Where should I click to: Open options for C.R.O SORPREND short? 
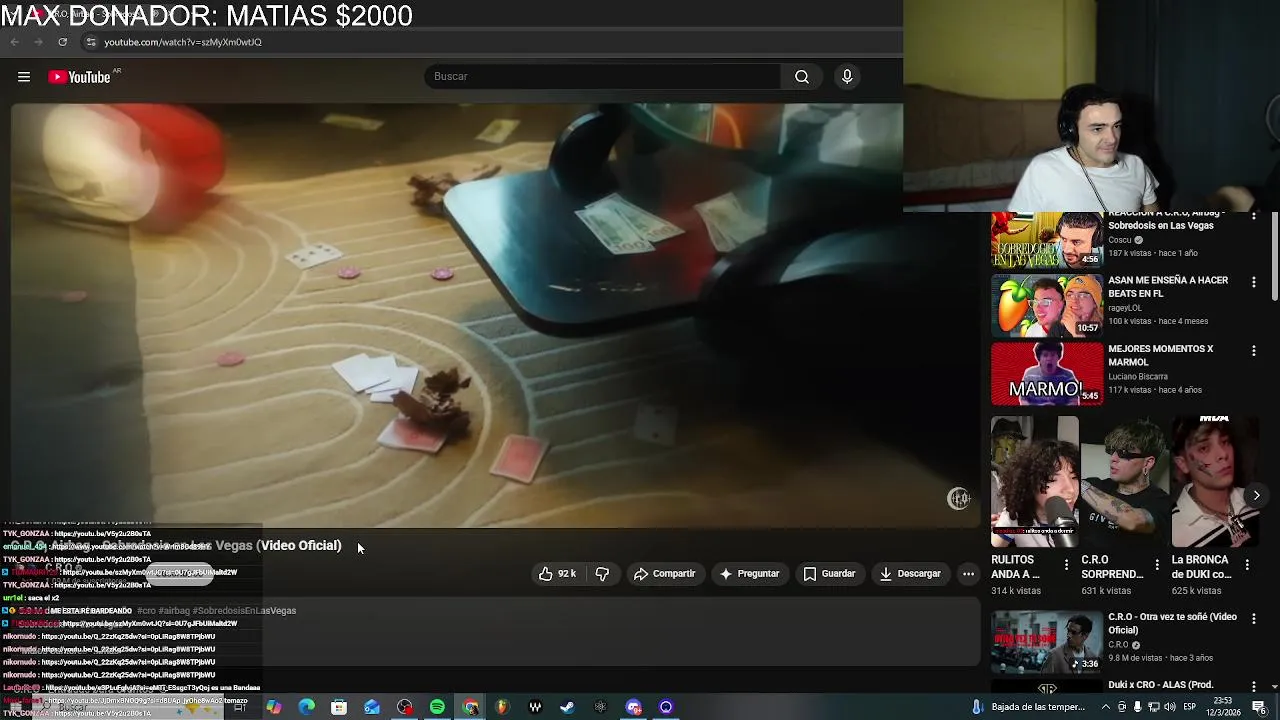pyautogui.click(x=1157, y=565)
